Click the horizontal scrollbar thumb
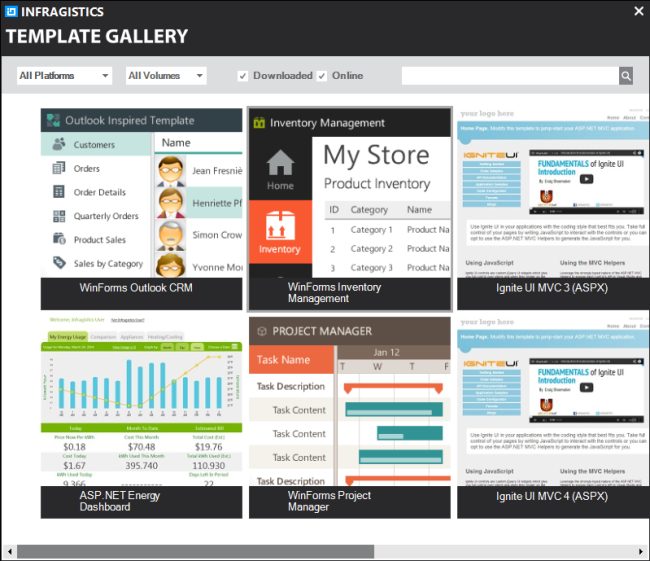650x561 pixels. point(195,551)
